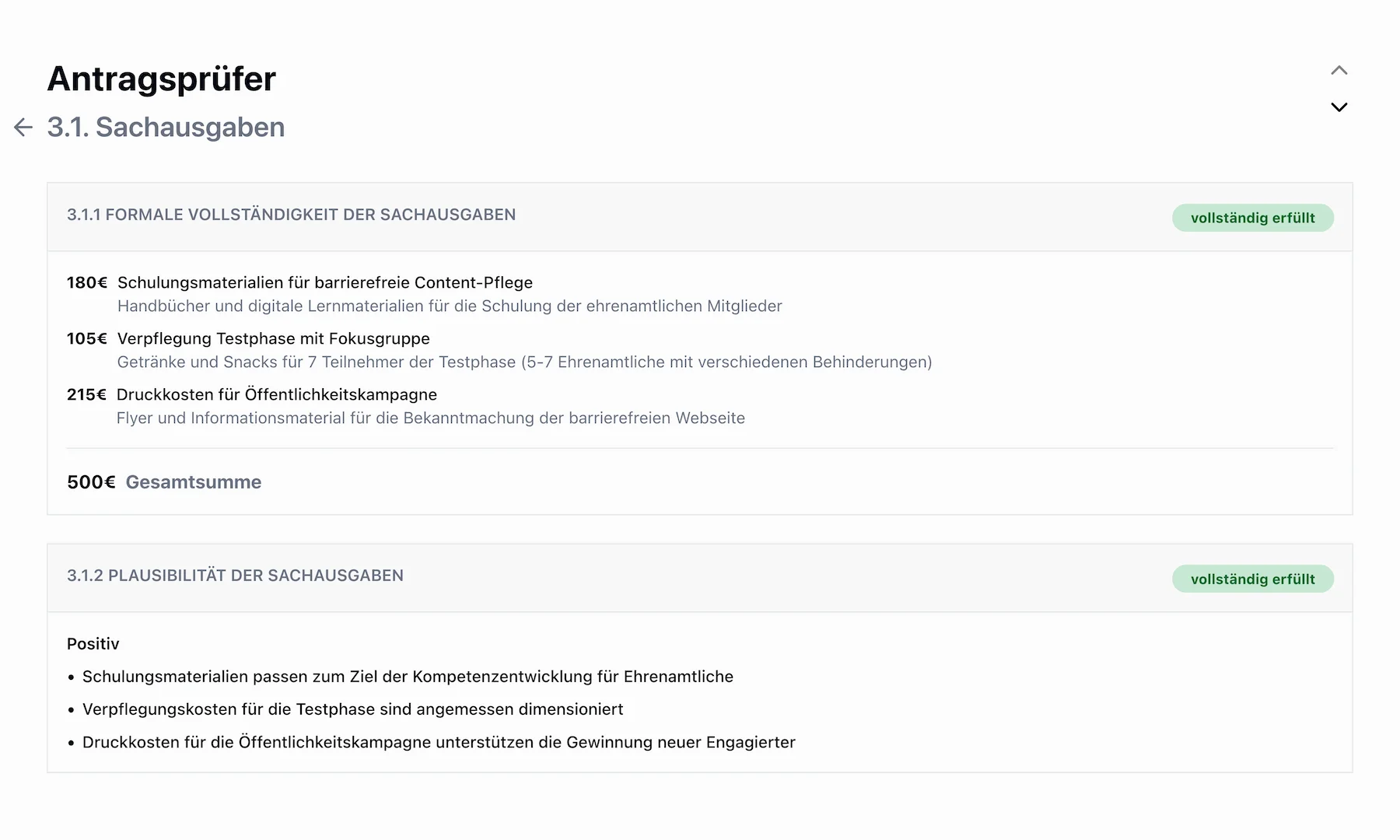The height and width of the screenshot is (840, 1400).
Task: Click the vollständig erfüllt badge on 3.1.1
Action: click(1252, 218)
